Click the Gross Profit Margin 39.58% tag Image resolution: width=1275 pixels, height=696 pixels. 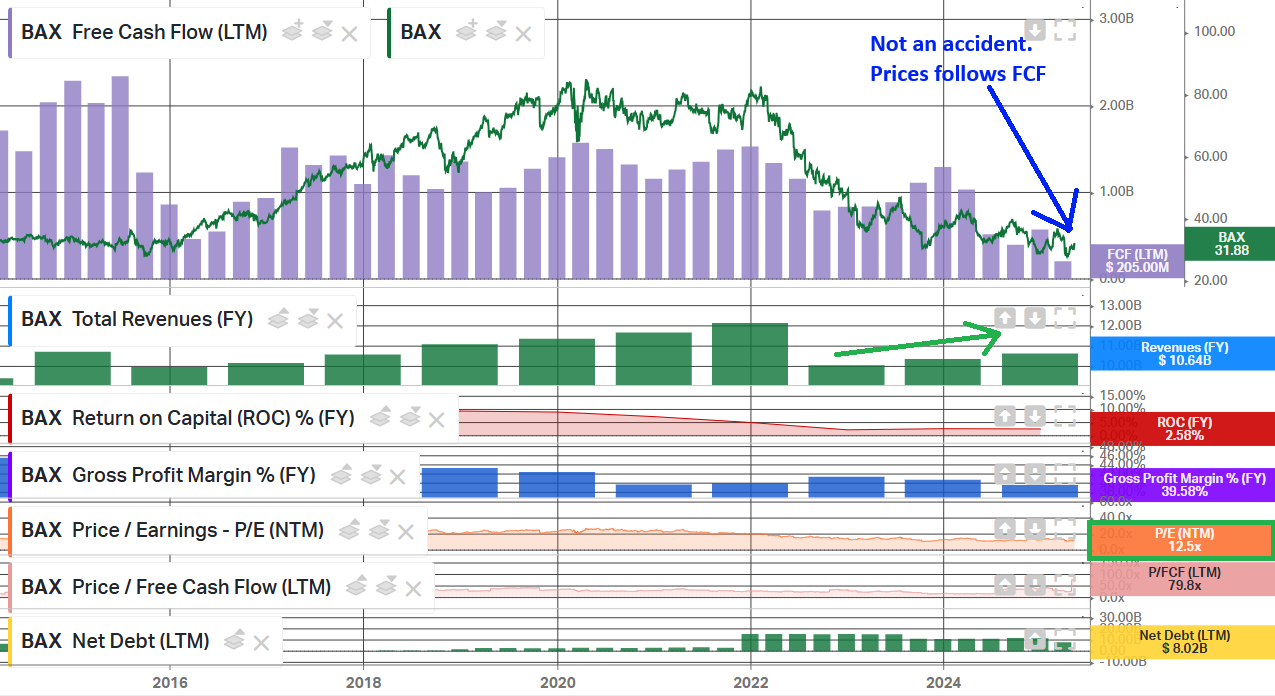pos(1183,485)
